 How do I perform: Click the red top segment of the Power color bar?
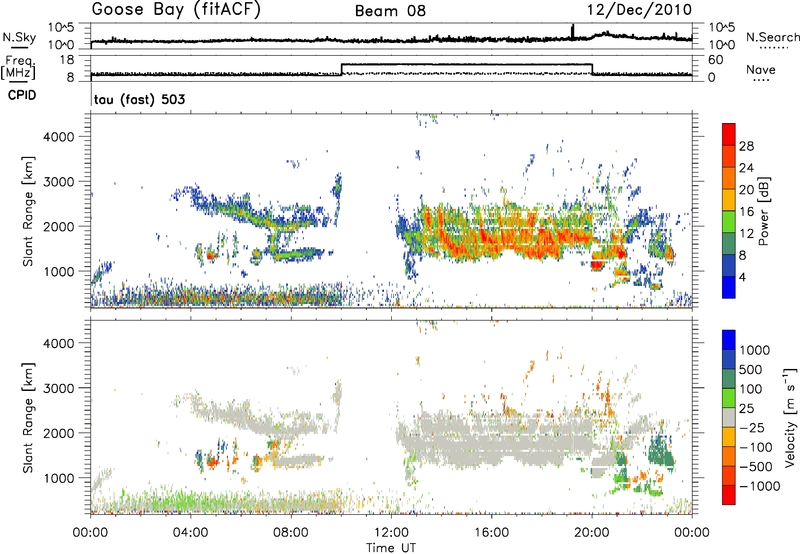coord(729,134)
